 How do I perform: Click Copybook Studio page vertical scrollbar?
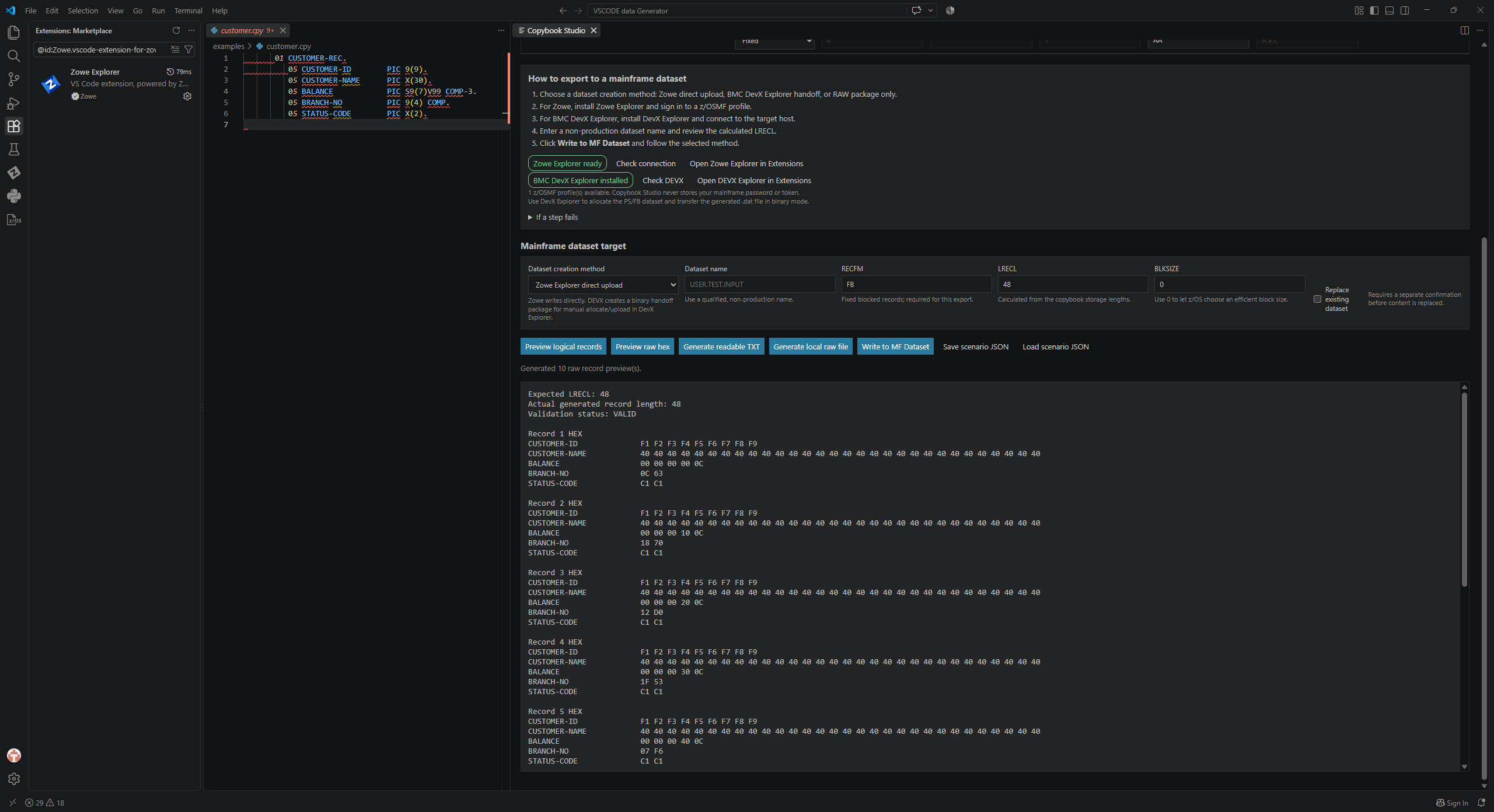point(1484,508)
